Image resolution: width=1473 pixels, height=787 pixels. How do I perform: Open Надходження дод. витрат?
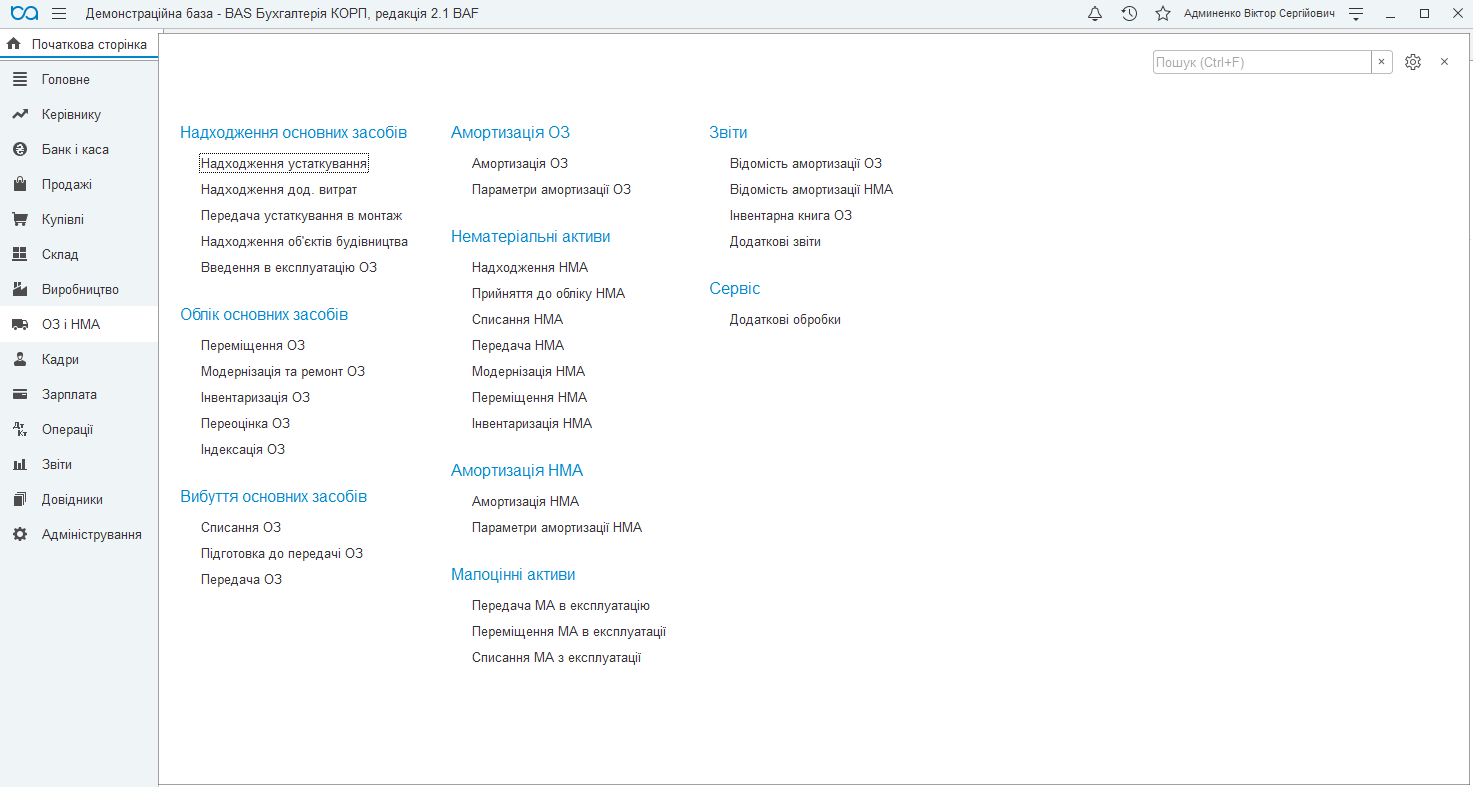coord(279,190)
